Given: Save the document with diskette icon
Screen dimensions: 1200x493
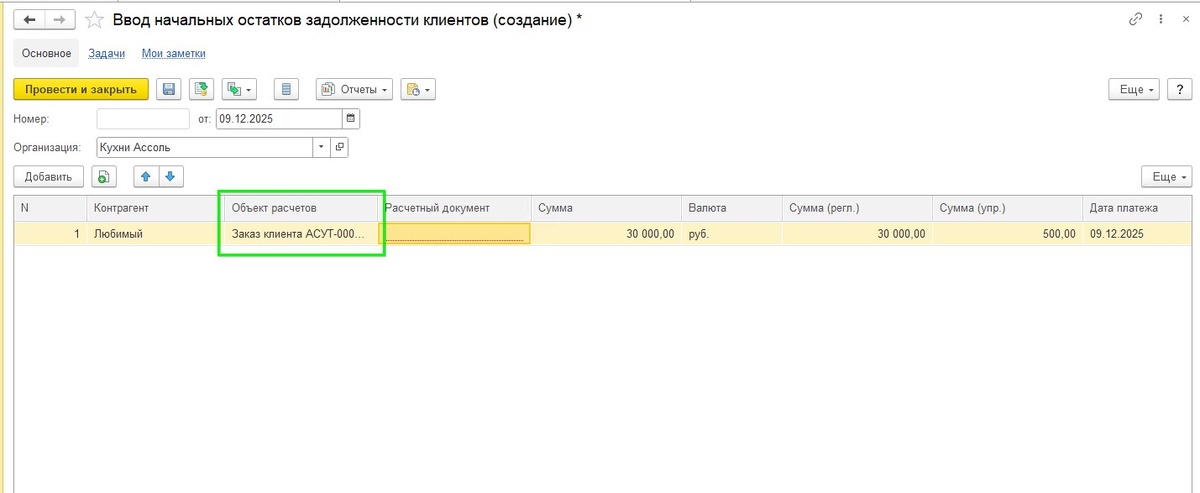Looking at the screenshot, I should [169, 89].
